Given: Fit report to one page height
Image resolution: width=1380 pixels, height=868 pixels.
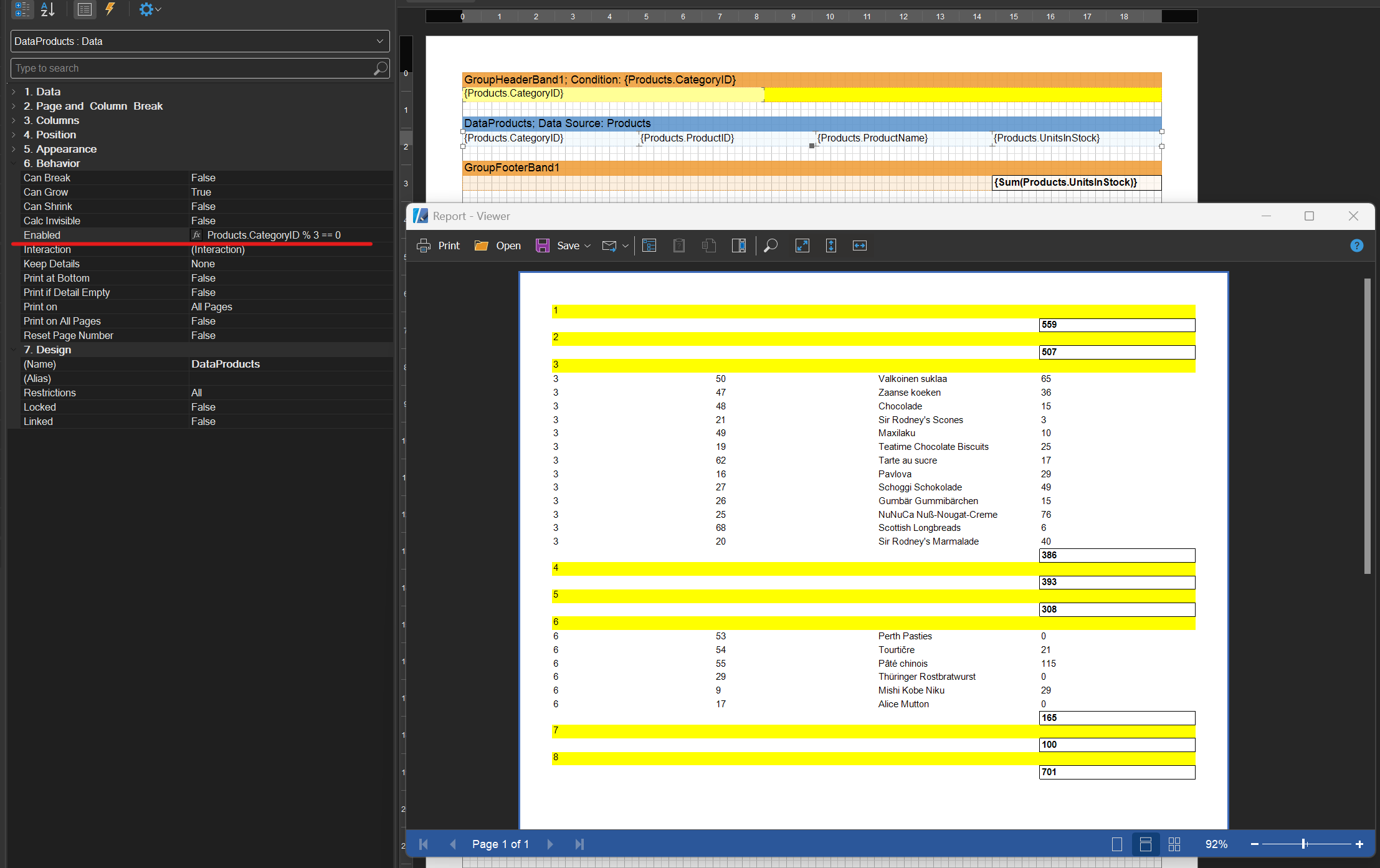Looking at the screenshot, I should tap(831, 246).
